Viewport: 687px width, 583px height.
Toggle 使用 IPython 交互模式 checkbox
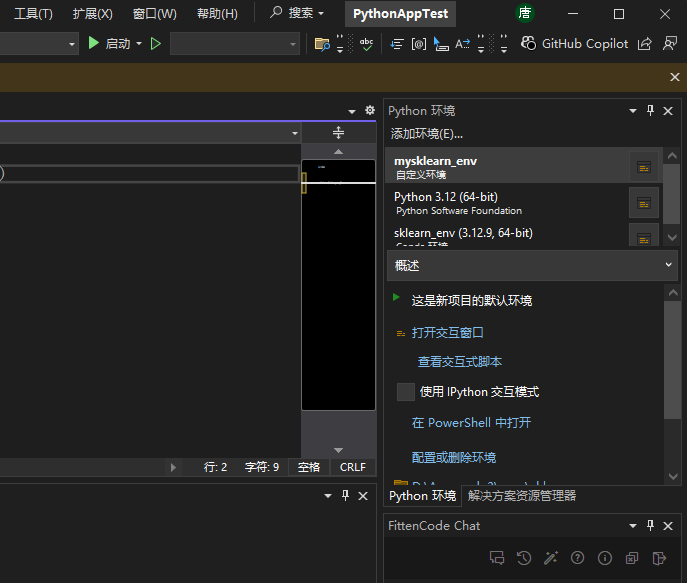coord(406,392)
